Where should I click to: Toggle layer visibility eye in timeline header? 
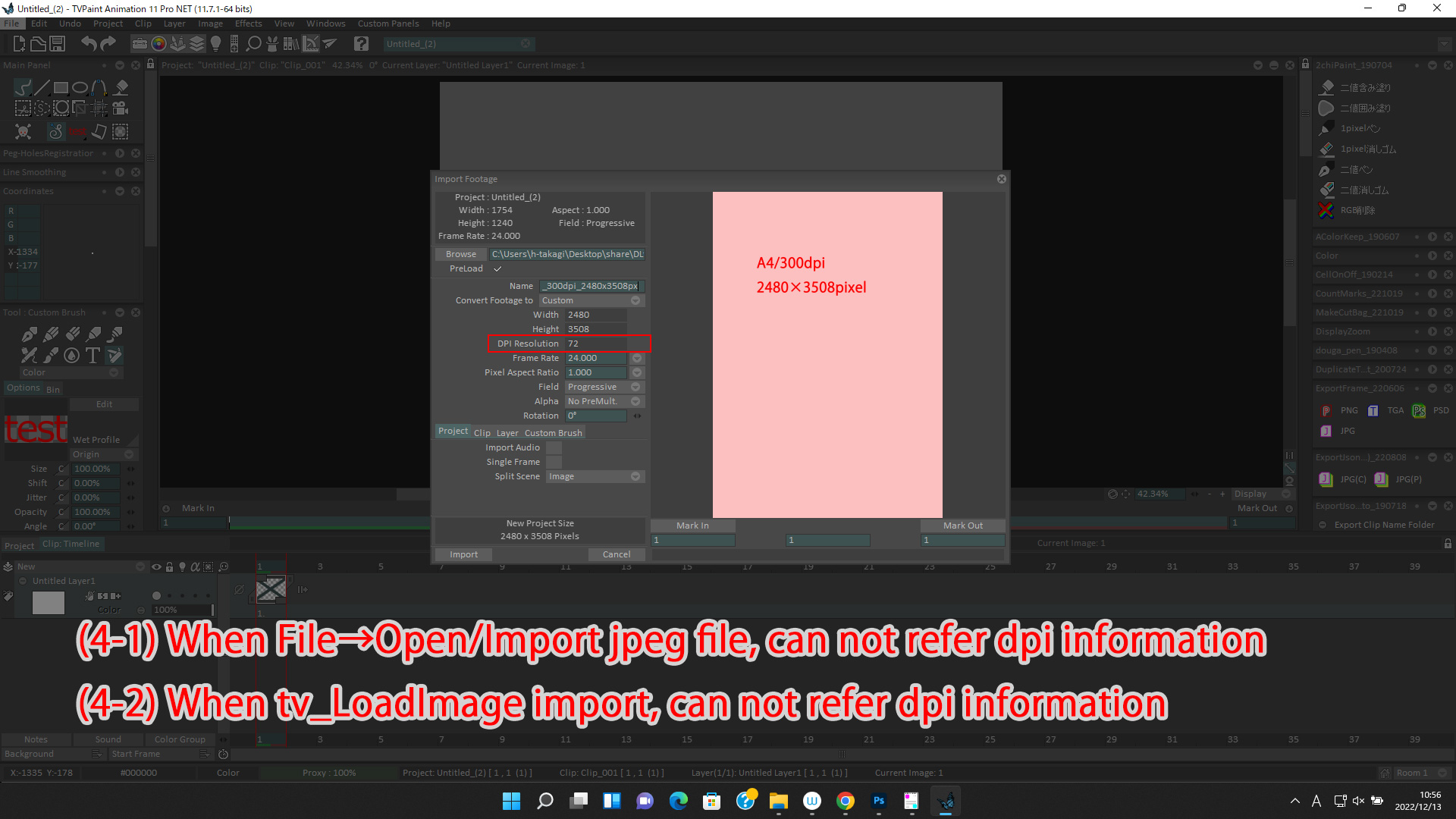pyautogui.click(x=156, y=566)
